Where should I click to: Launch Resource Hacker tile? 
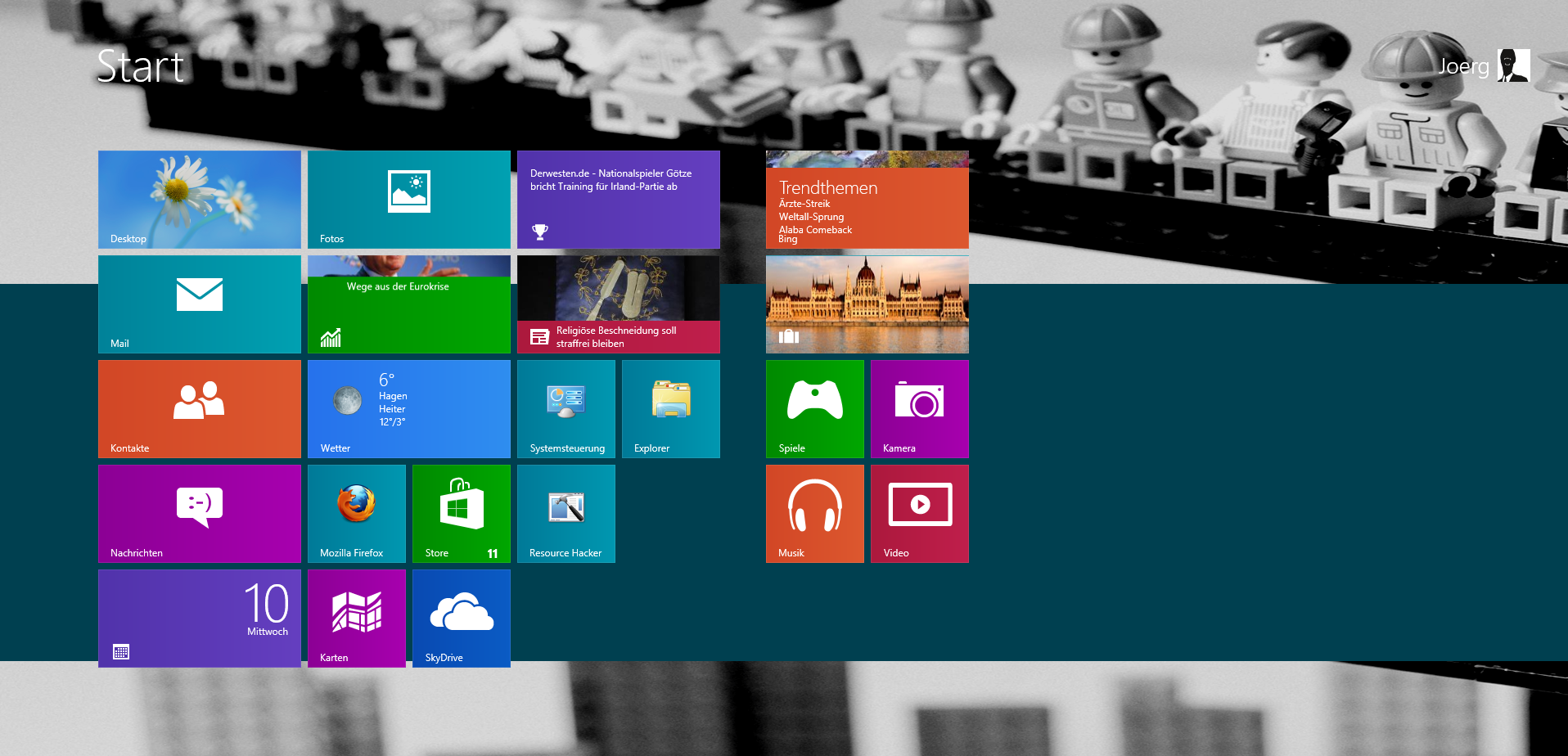pos(566,514)
